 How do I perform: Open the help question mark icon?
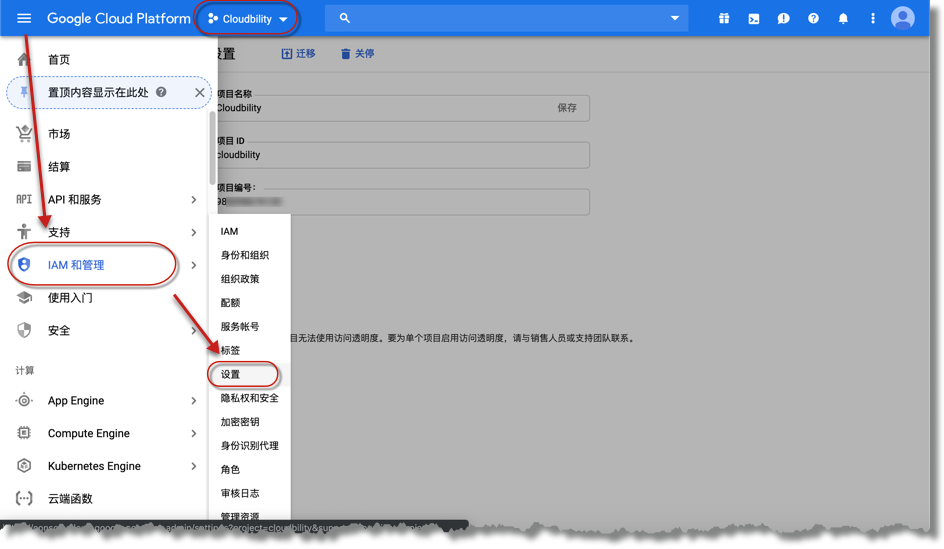tap(813, 19)
